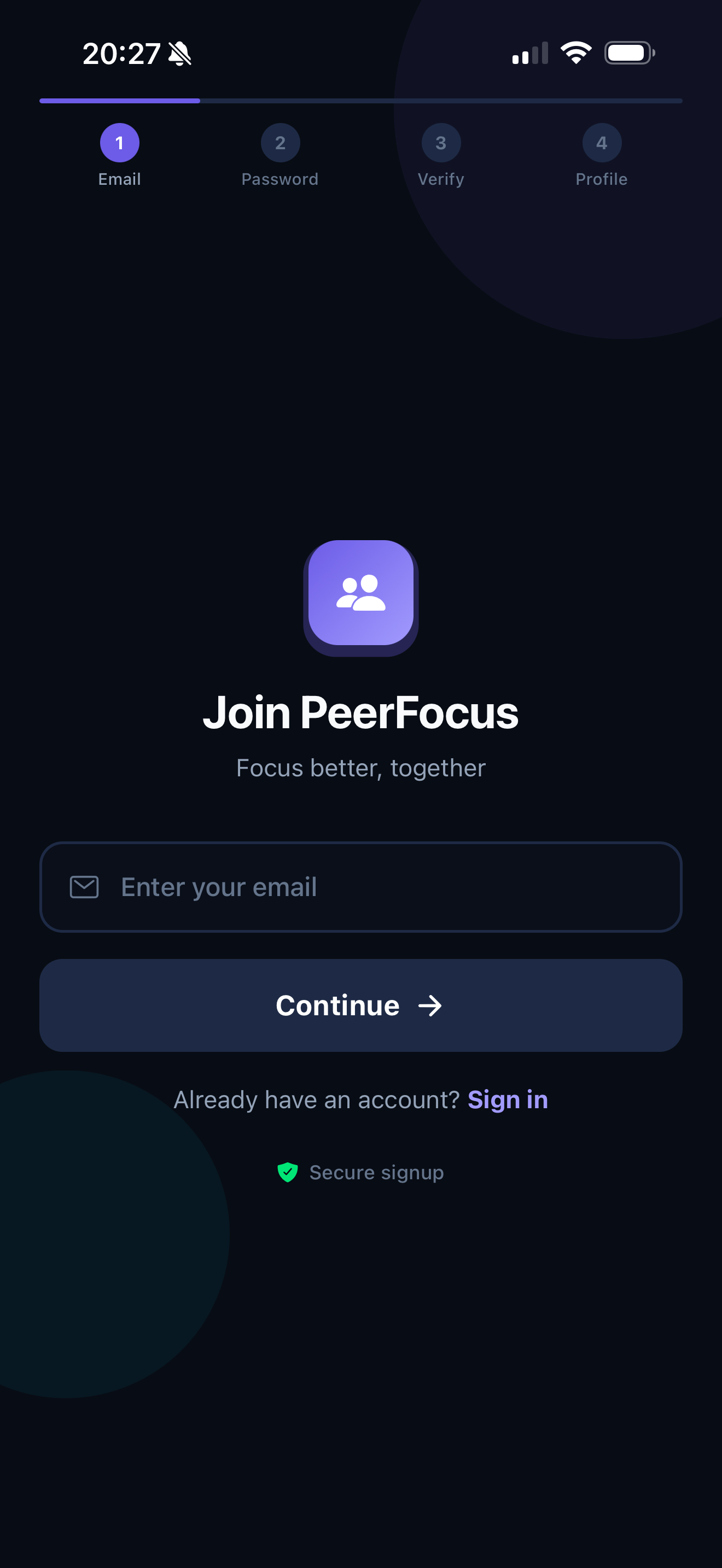Focus the Enter your email field

tap(361, 887)
